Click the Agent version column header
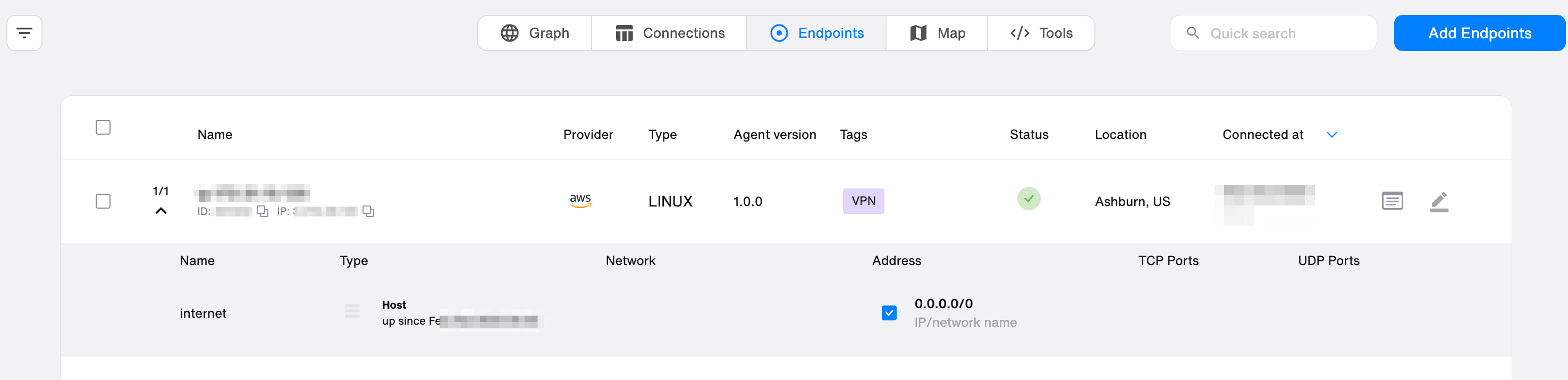The height and width of the screenshot is (380, 1568). pyautogui.click(x=774, y=135)
